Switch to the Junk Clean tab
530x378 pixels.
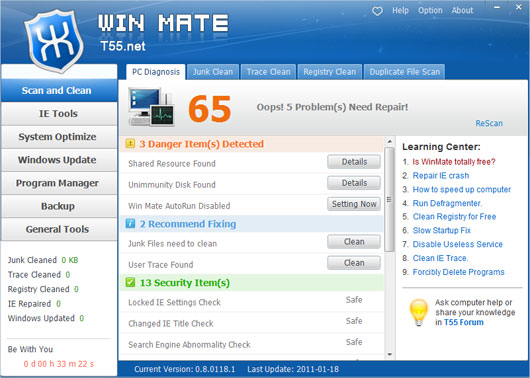[x=213, y=72]
